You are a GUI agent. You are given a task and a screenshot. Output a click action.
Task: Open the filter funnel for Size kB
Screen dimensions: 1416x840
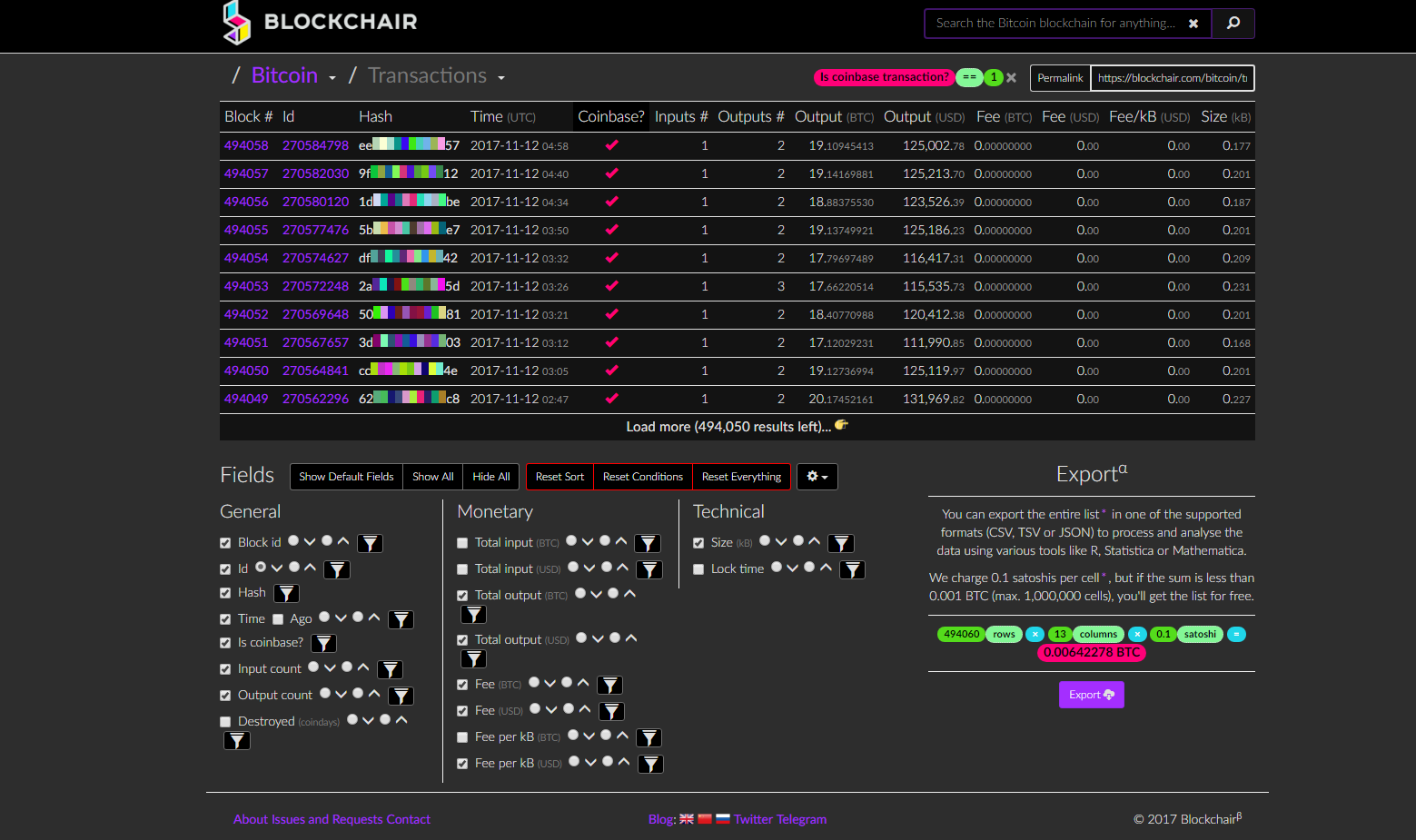[841, 544]
